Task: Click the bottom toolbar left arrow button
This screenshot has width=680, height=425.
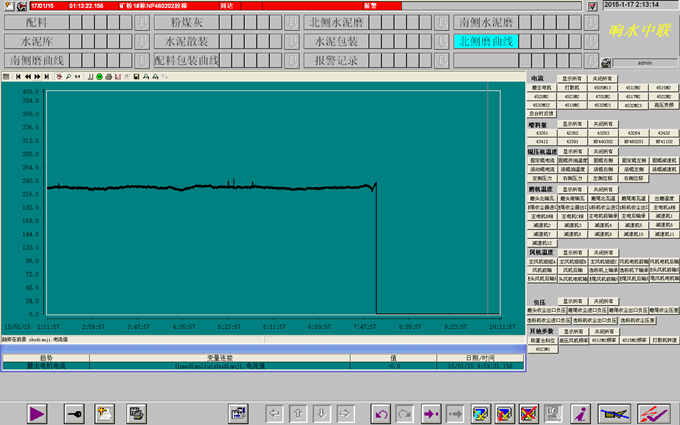Action: [x=273, y=411]
